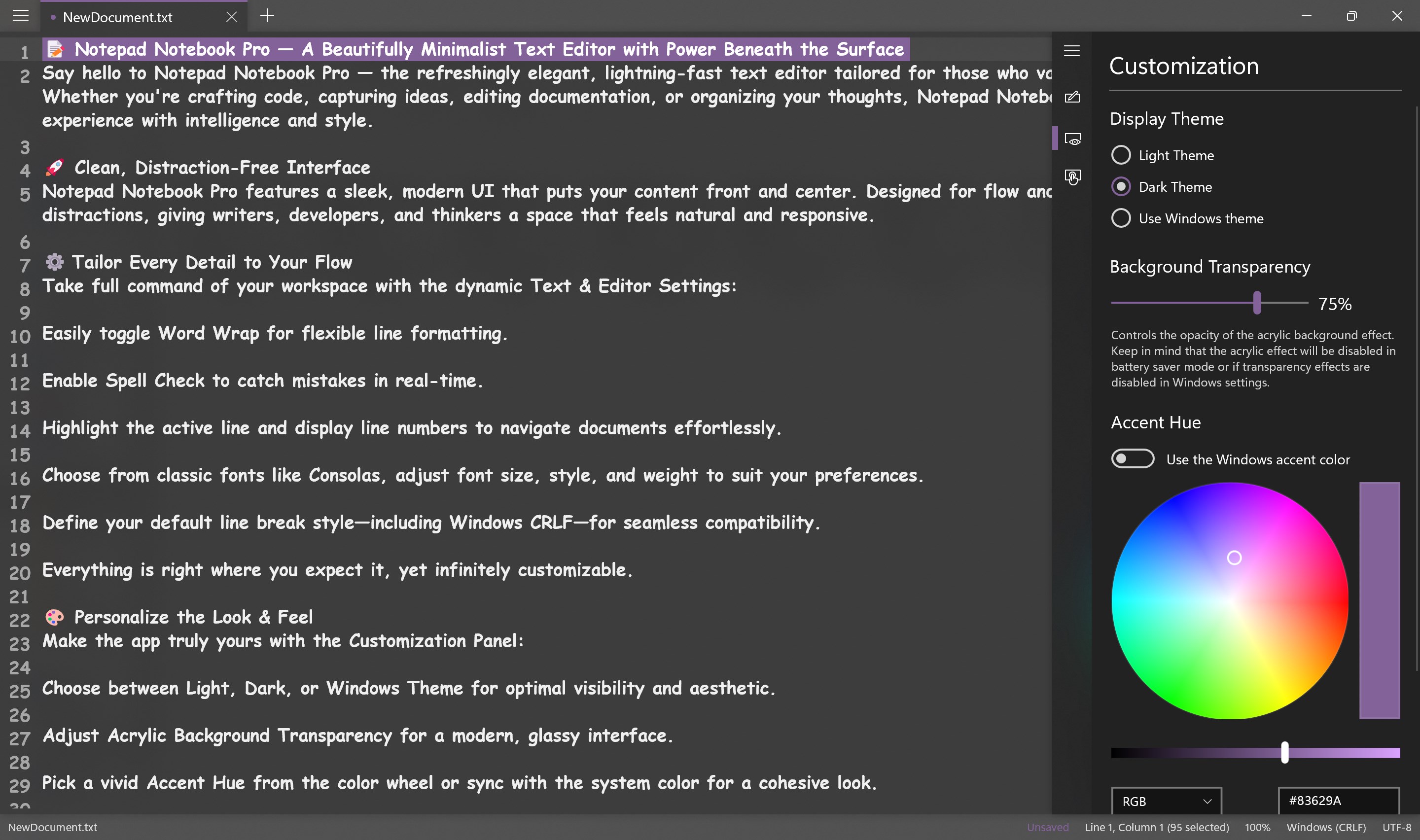Add a new tab with plus icon
This screenshot has height=840, width=1420.
click(x=267, y=16)
